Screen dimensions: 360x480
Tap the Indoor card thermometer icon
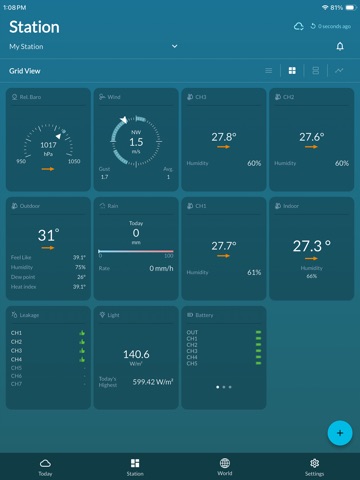[x=278, y=206]
